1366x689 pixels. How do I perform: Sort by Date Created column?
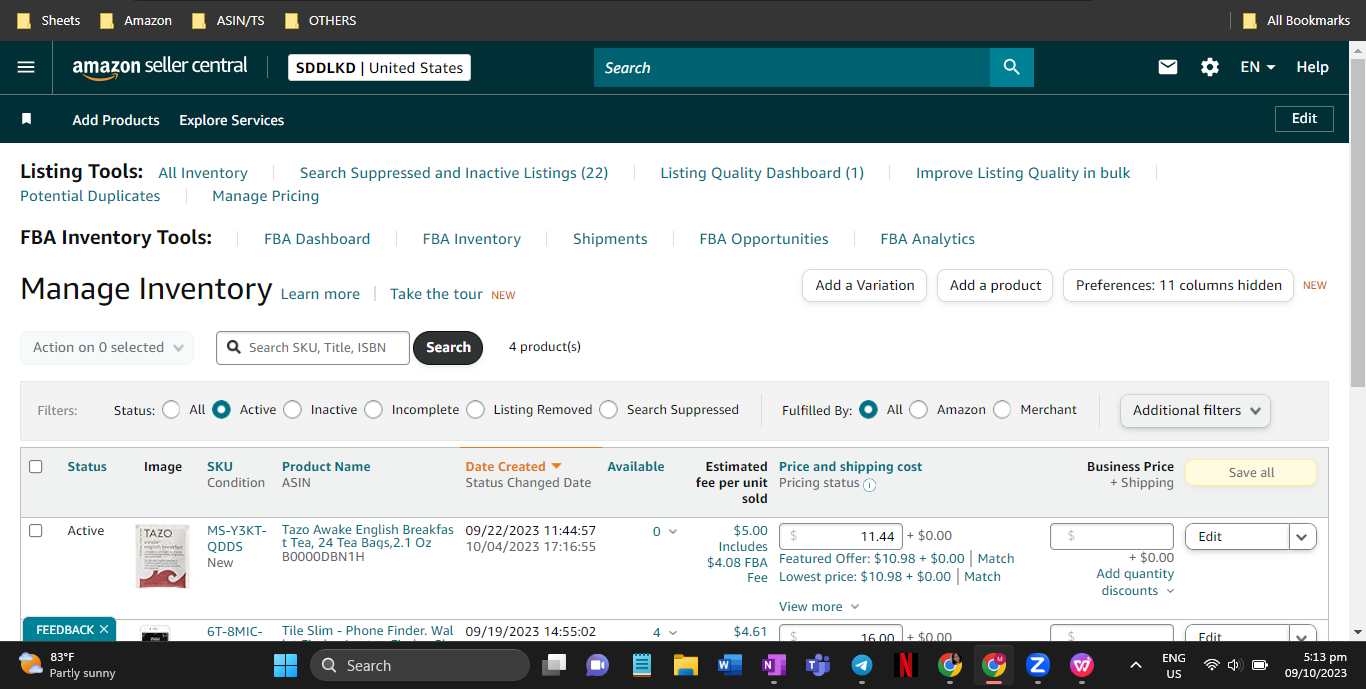click(x=513, y=466)
